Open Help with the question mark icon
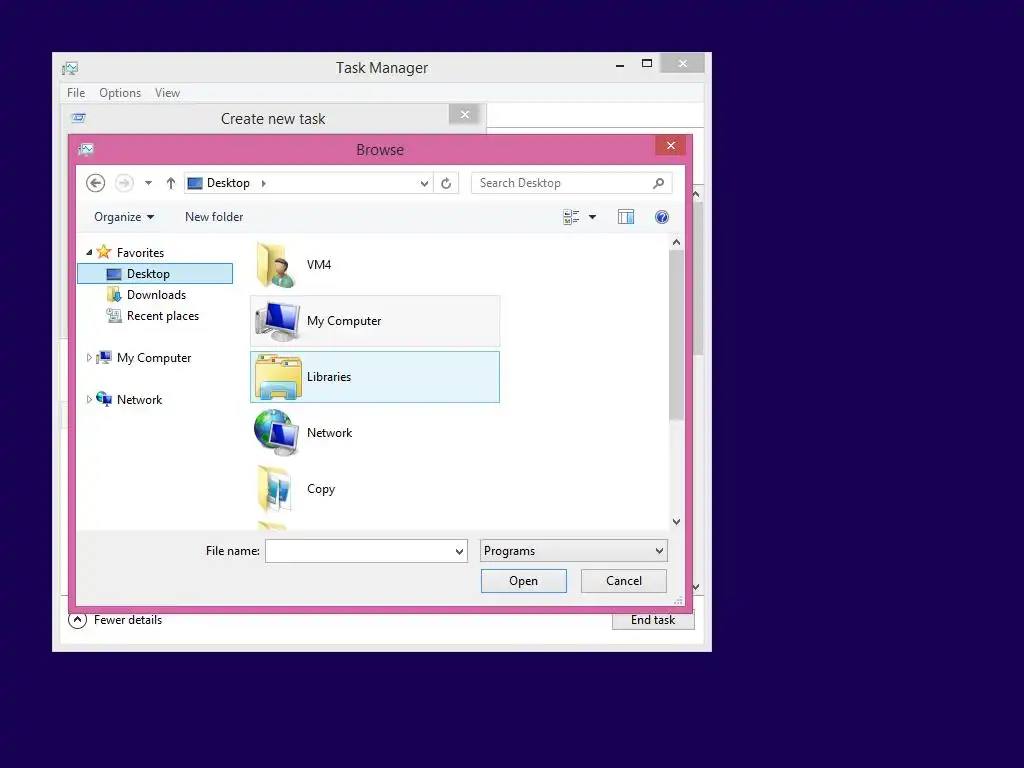The image size is (1024, 768). click(x=662, y=217)
